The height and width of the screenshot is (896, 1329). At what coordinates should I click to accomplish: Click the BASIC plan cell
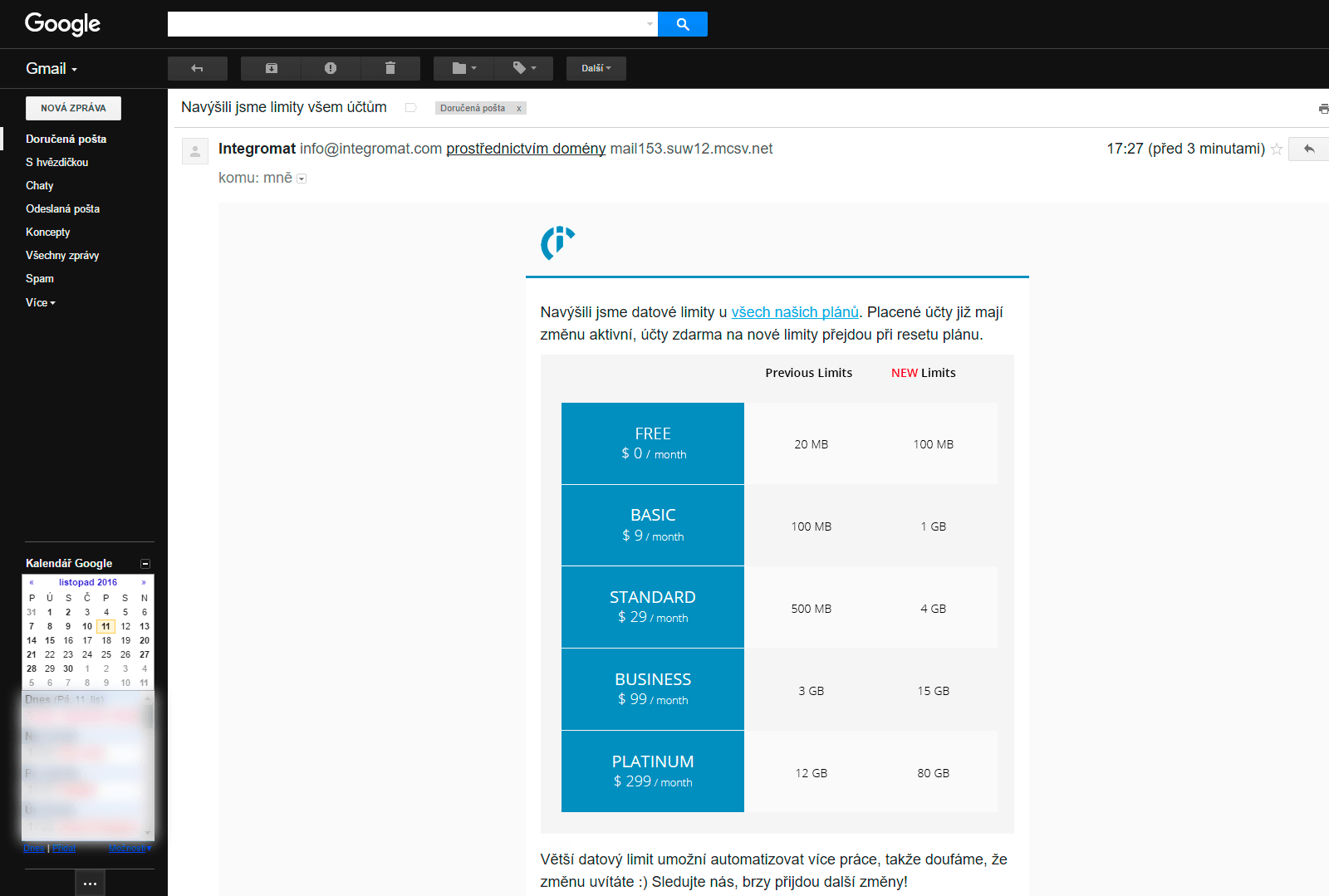[653, 526]
